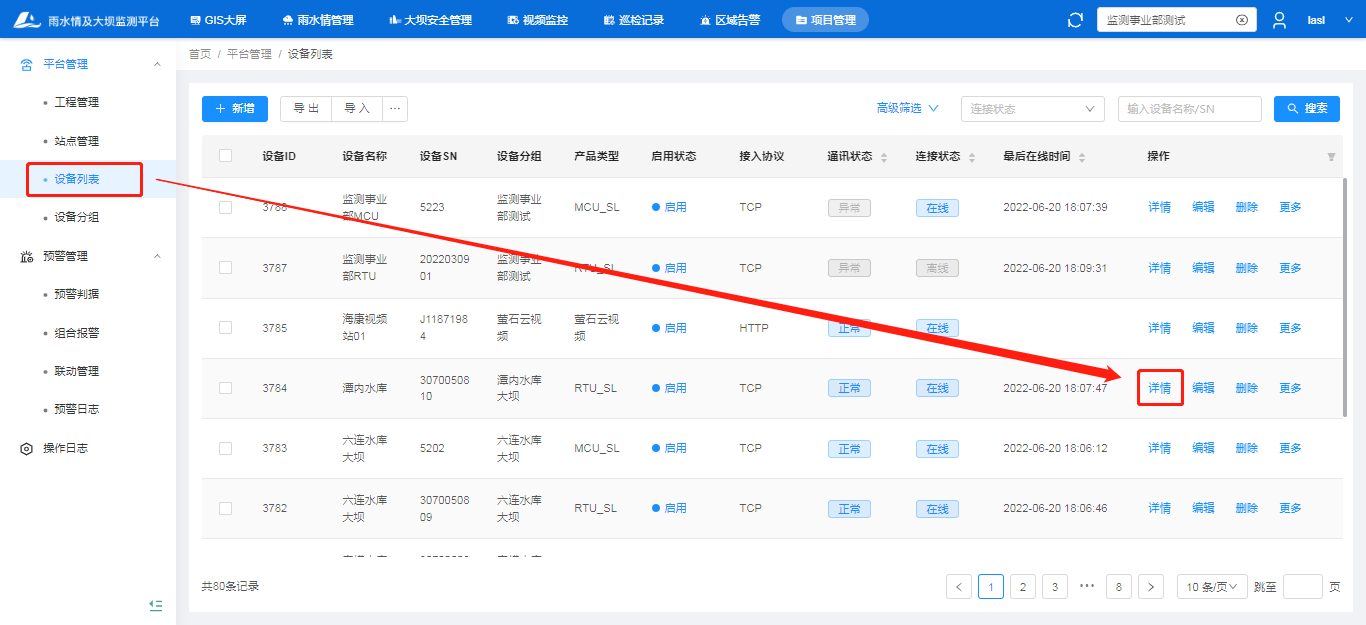The height and width of the screenshot is (625, 1366).
Task: Click the refresh icon in top bar
Action: tap(1076, 20)
